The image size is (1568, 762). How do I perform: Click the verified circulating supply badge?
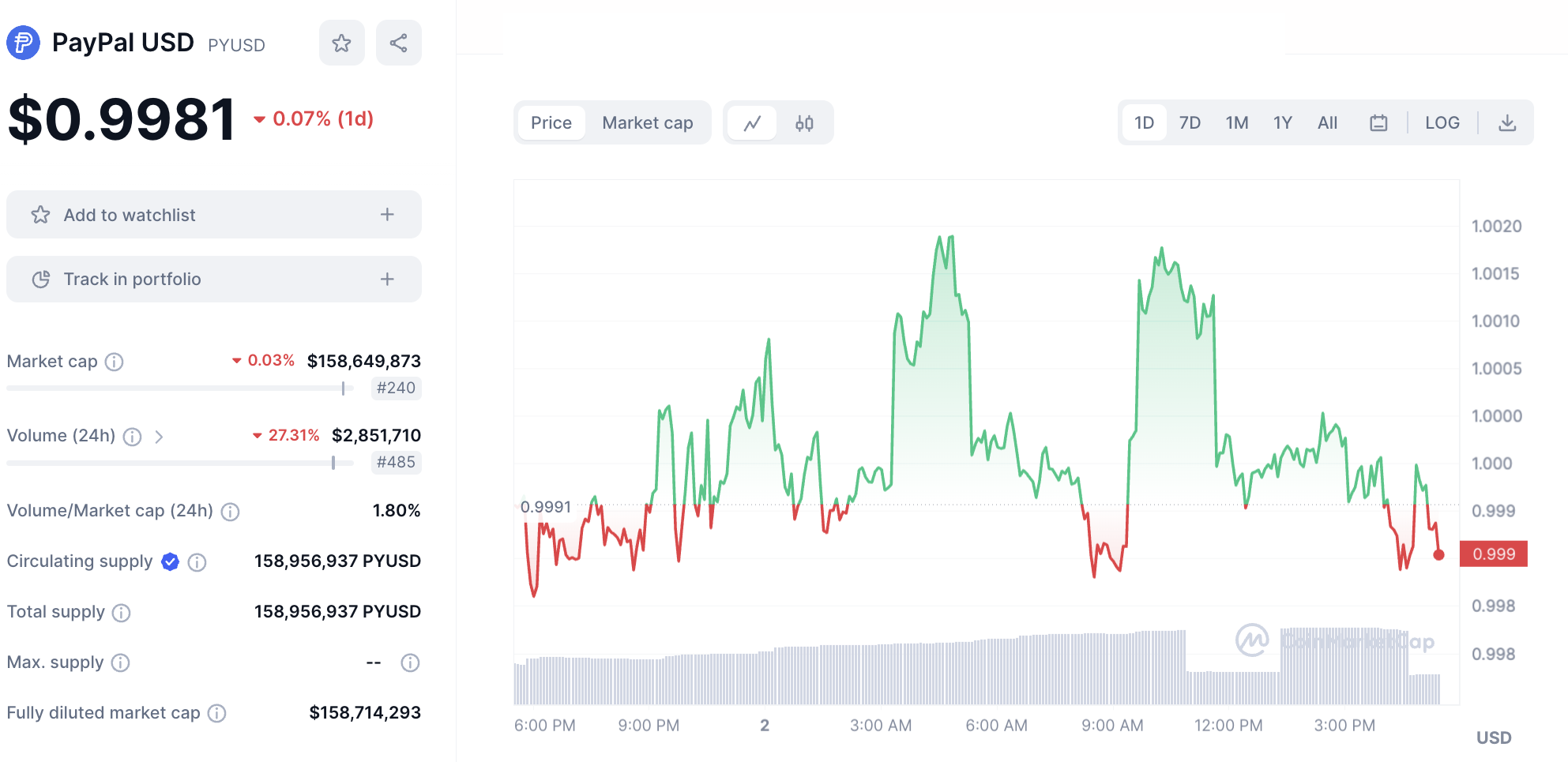click(170, 561)
